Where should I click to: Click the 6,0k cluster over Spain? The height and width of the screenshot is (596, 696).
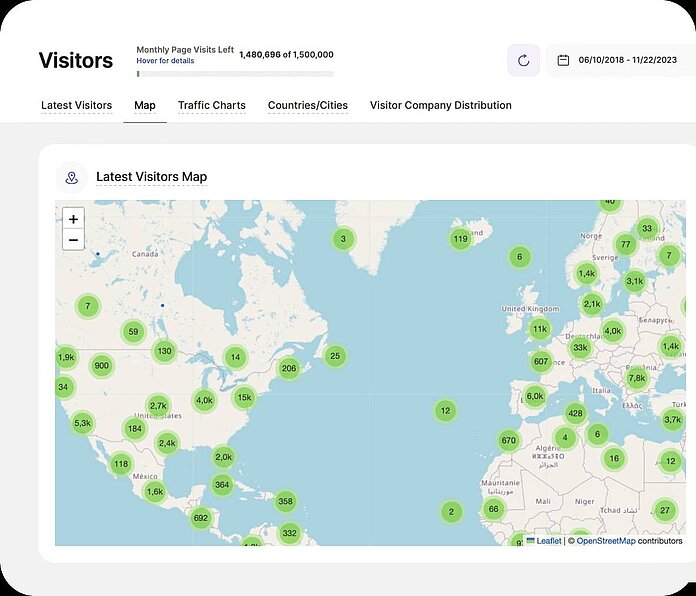pos(535,395)
